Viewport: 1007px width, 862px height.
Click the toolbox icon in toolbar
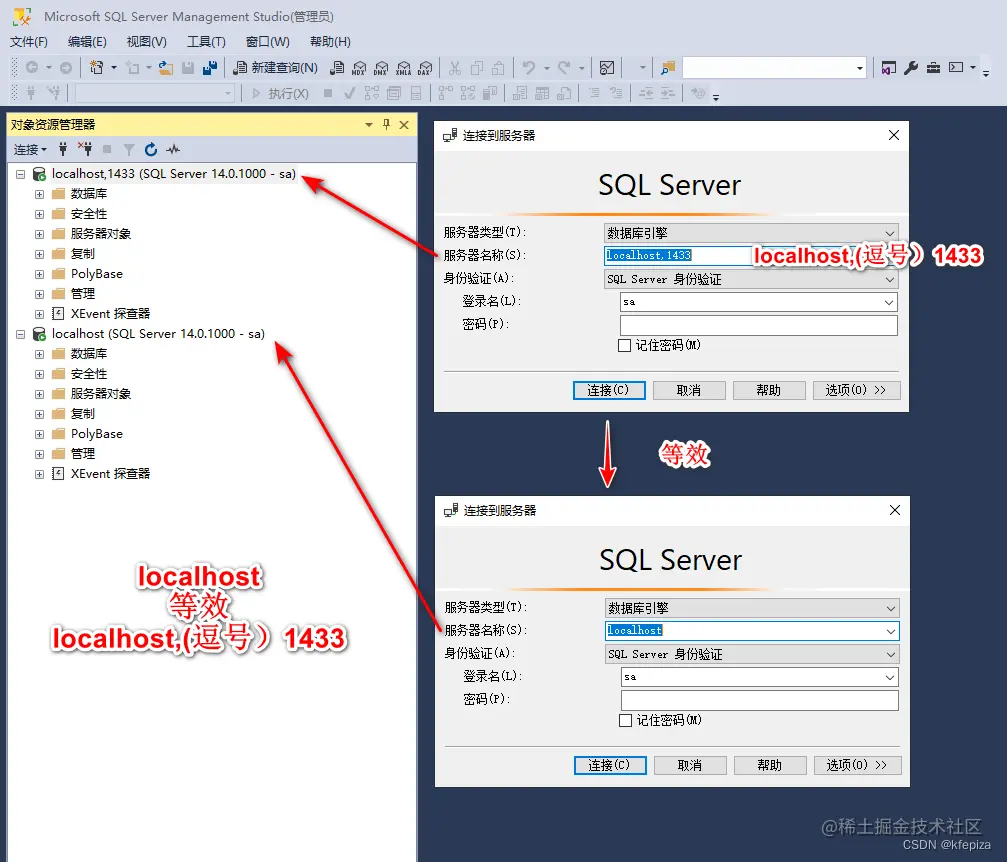tap(933, 67)
